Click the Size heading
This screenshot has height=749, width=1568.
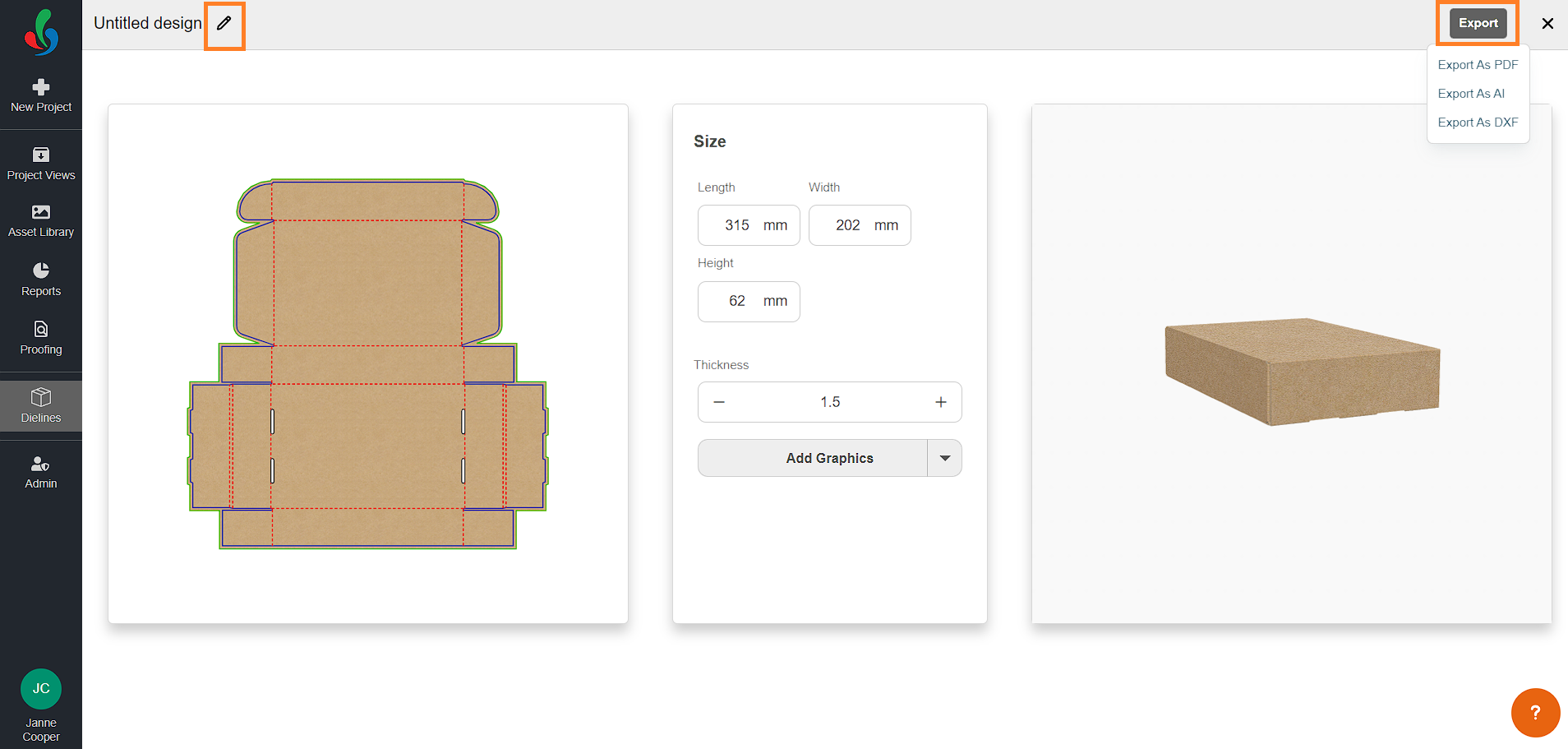(710, 141)
